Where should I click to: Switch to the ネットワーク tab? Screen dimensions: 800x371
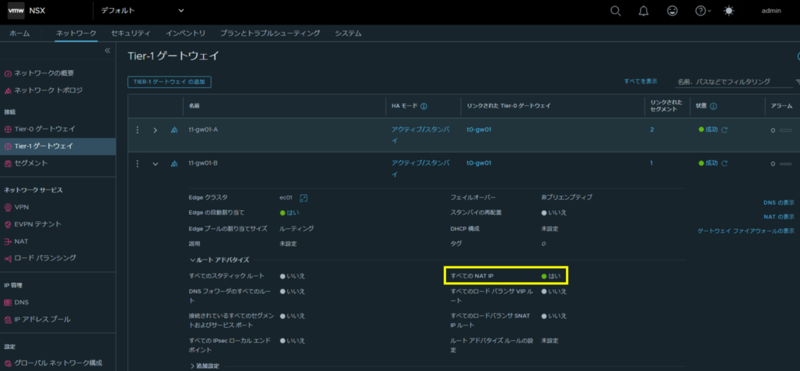pos(76,33)
